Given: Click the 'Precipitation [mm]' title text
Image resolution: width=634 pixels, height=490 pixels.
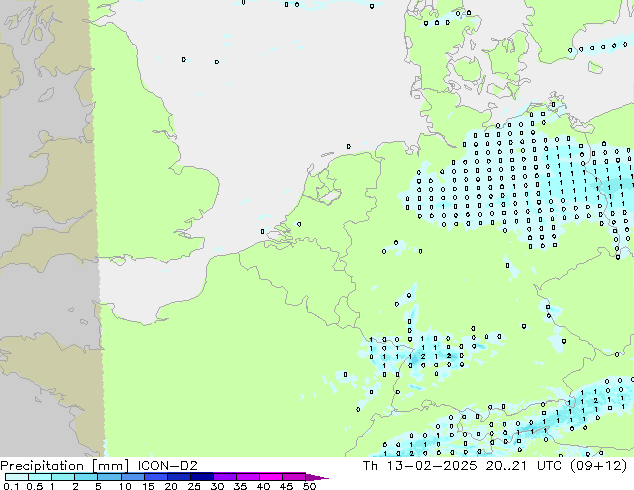Looking at the screenshot, I should [65, 466].
